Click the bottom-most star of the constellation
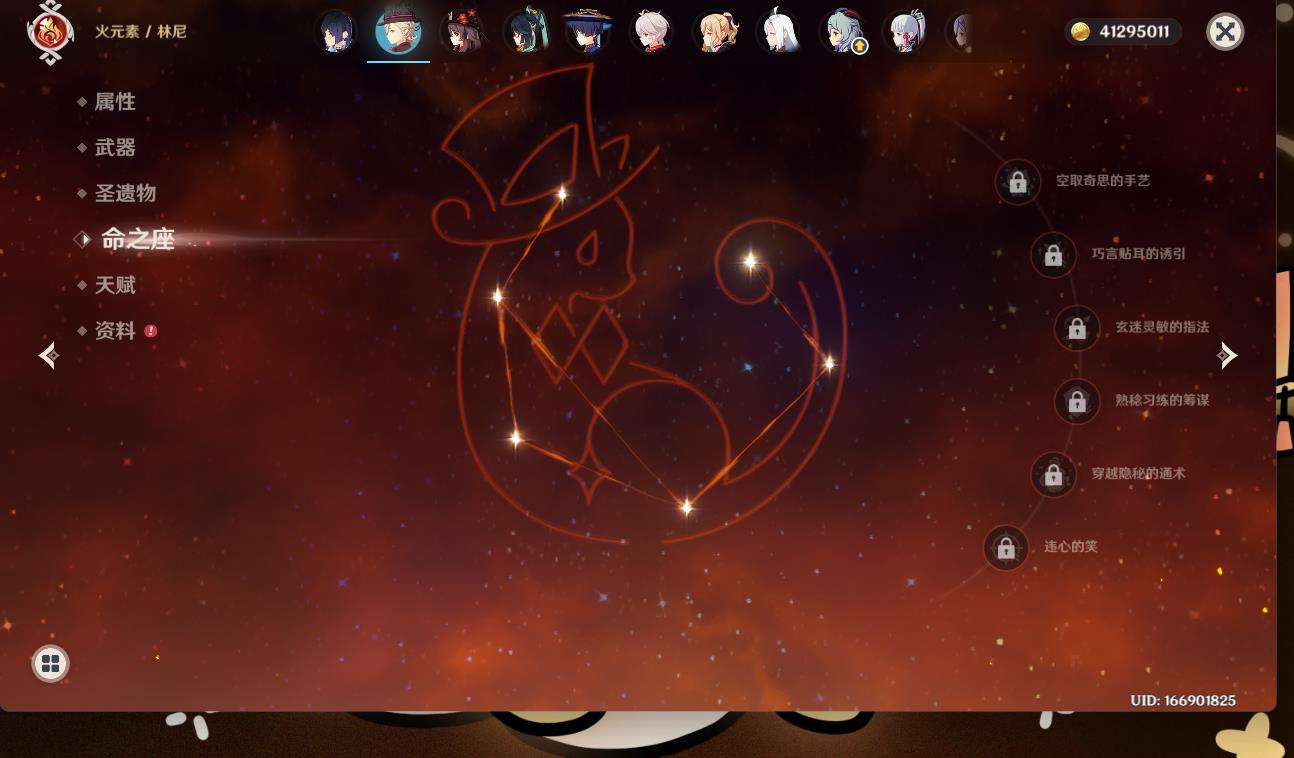1294x758 pixels. (686, 508)
